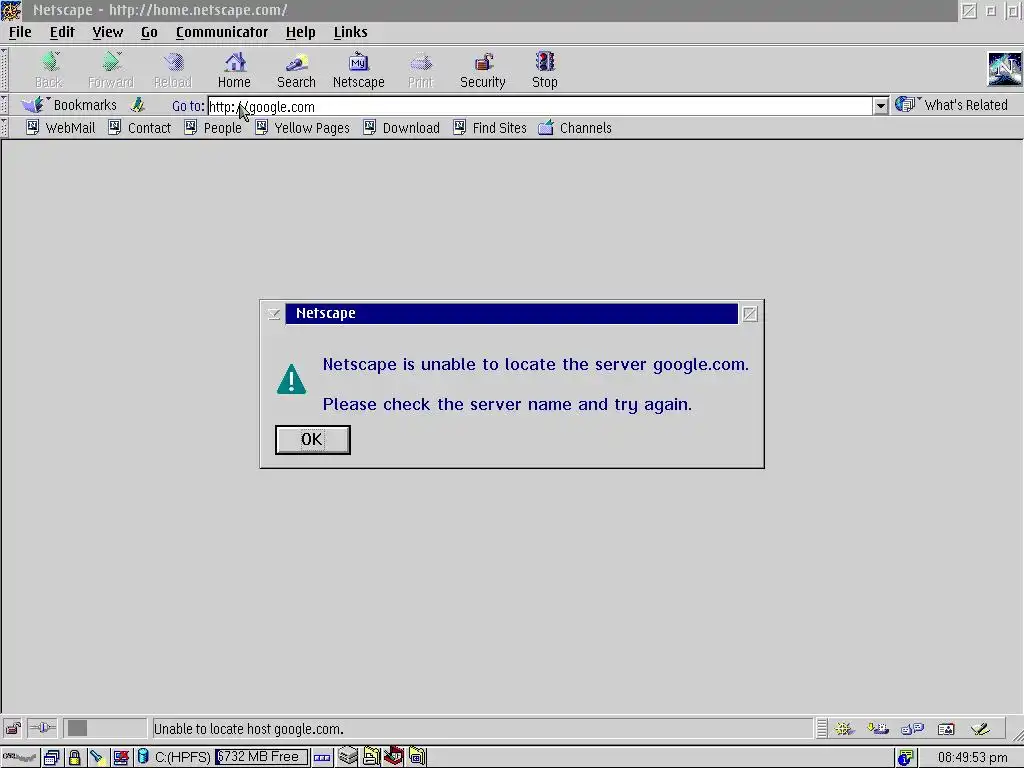Viewport: 1024px width, 768px height.
Task: Click the Netscape throbber logo
Action: pyautogui.click(x=1004, y=69)
